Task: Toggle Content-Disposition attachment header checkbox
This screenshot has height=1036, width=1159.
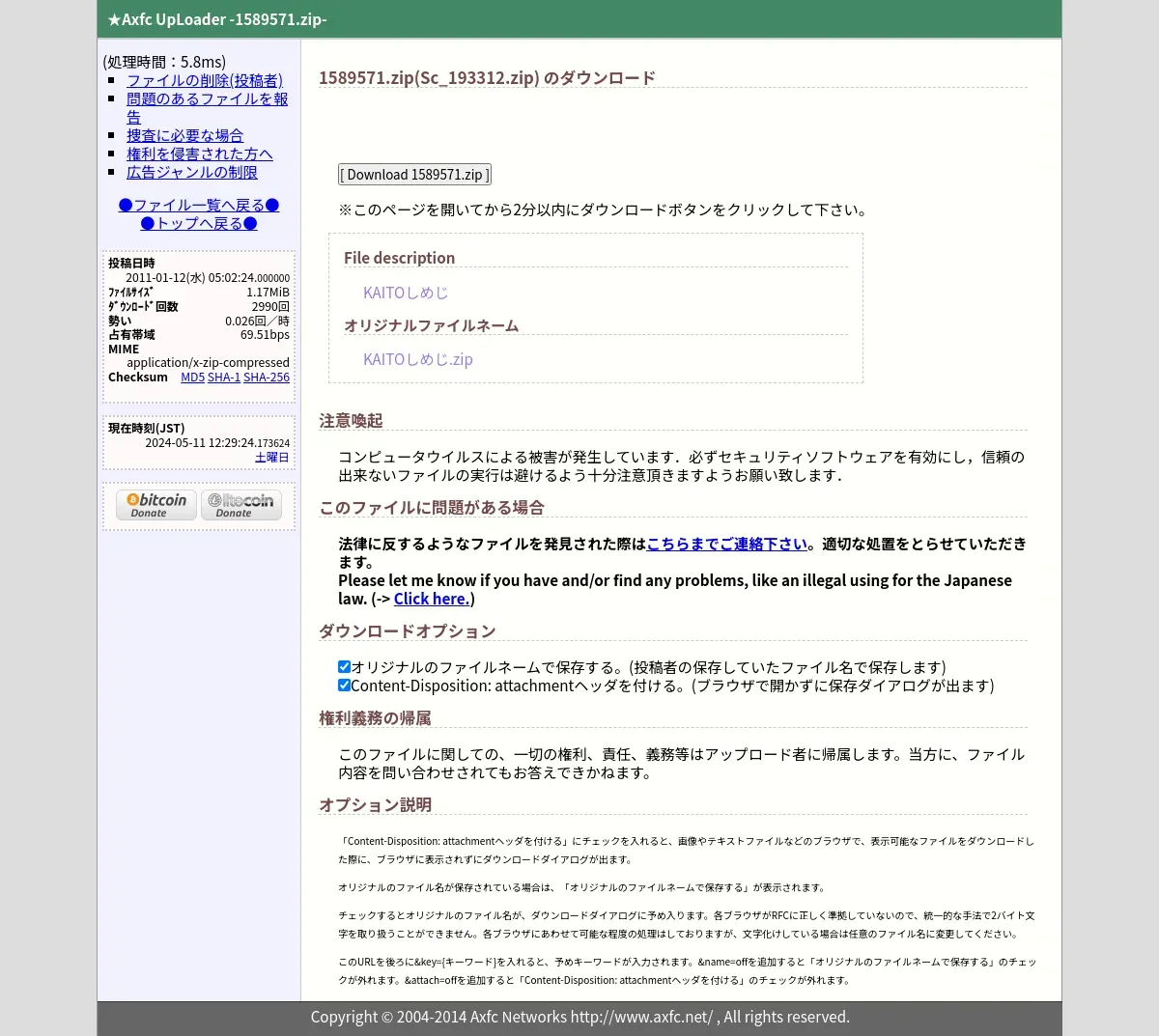Action: click(x=344, y=685)
